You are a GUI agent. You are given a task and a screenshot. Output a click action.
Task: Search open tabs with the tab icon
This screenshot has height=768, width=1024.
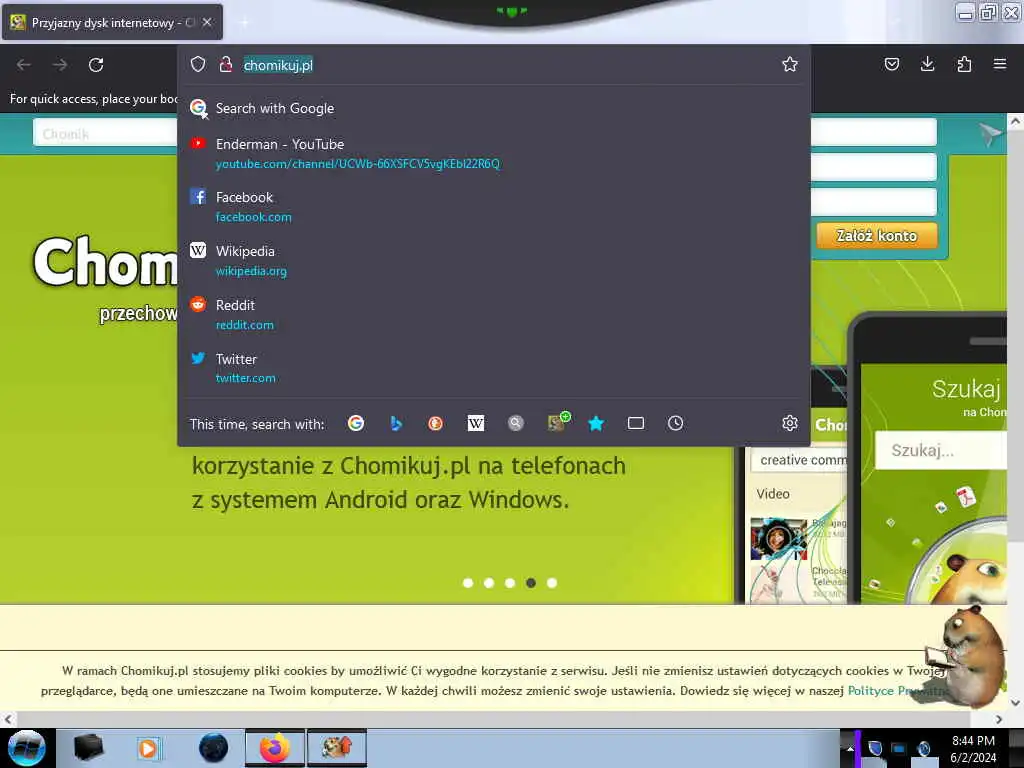(x=635, y=423)
